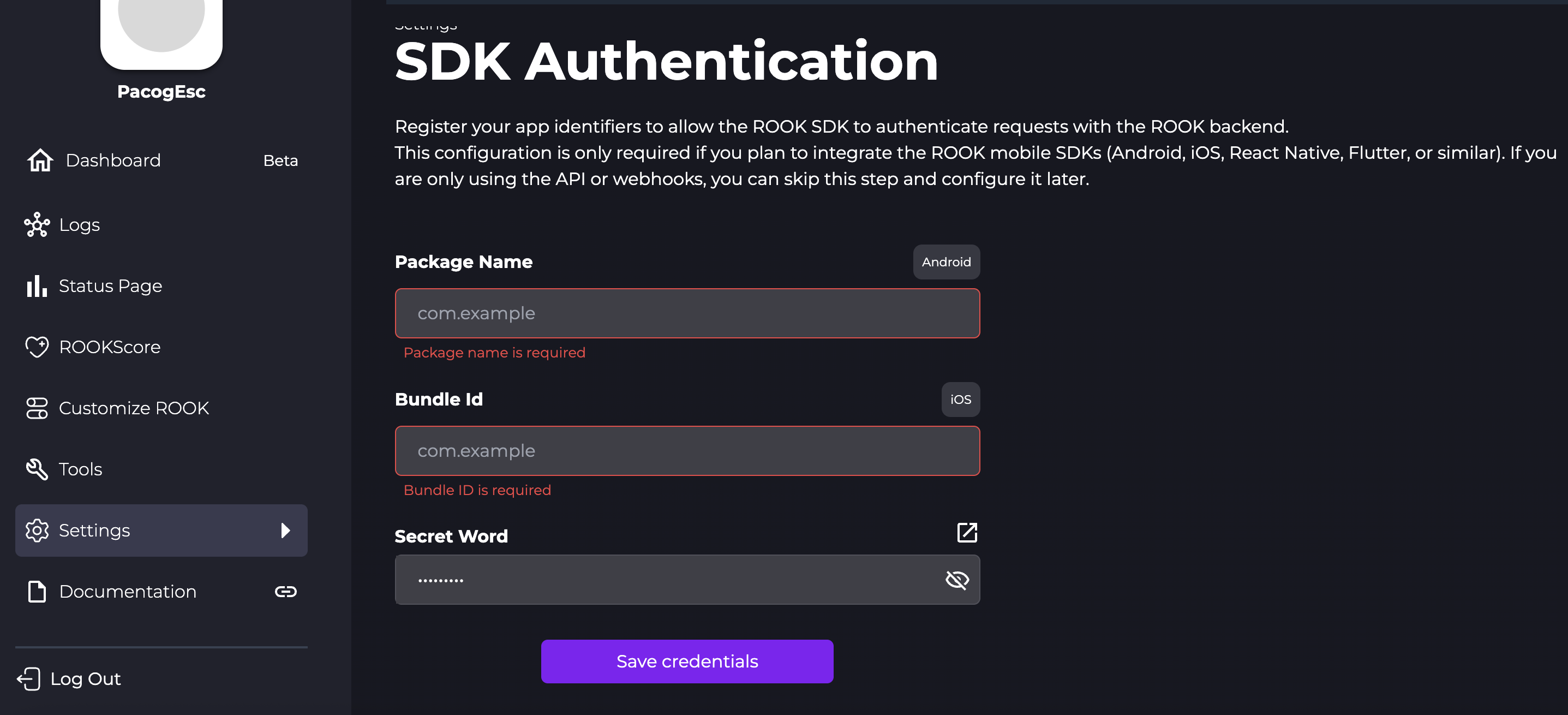
Task: Open the Settings menu item
Action: click(94, 531)
